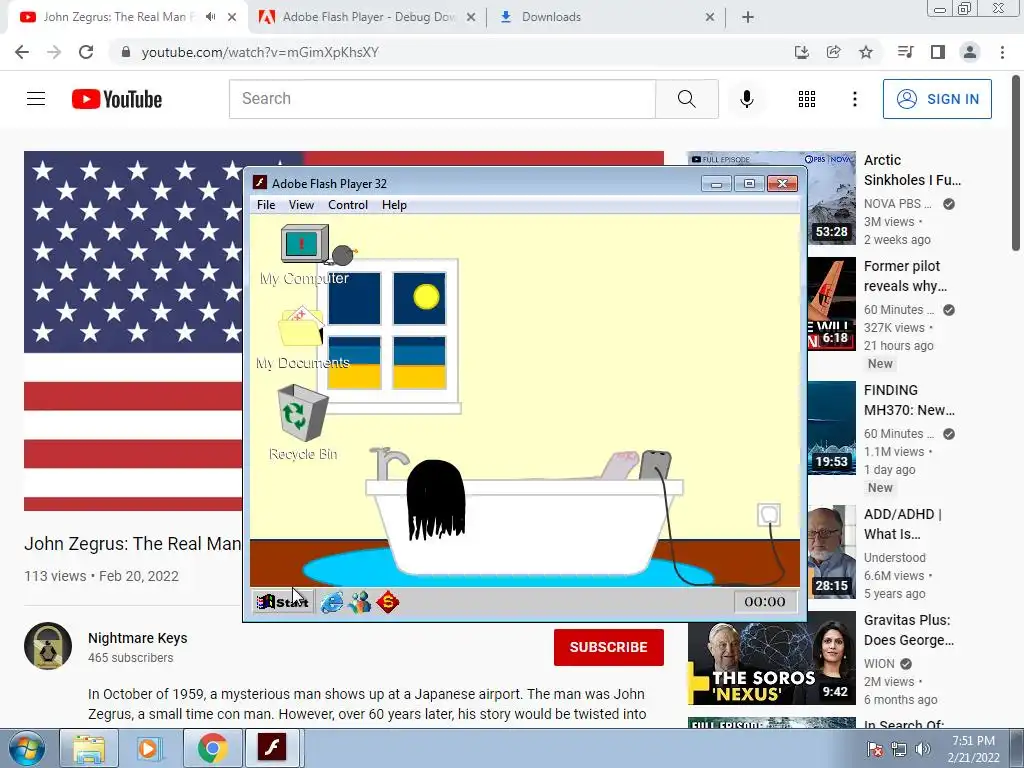Bookmark this page with star icon
This screenshot has width=1024, height=768.
pyautogui.click(x=865, y=52)
